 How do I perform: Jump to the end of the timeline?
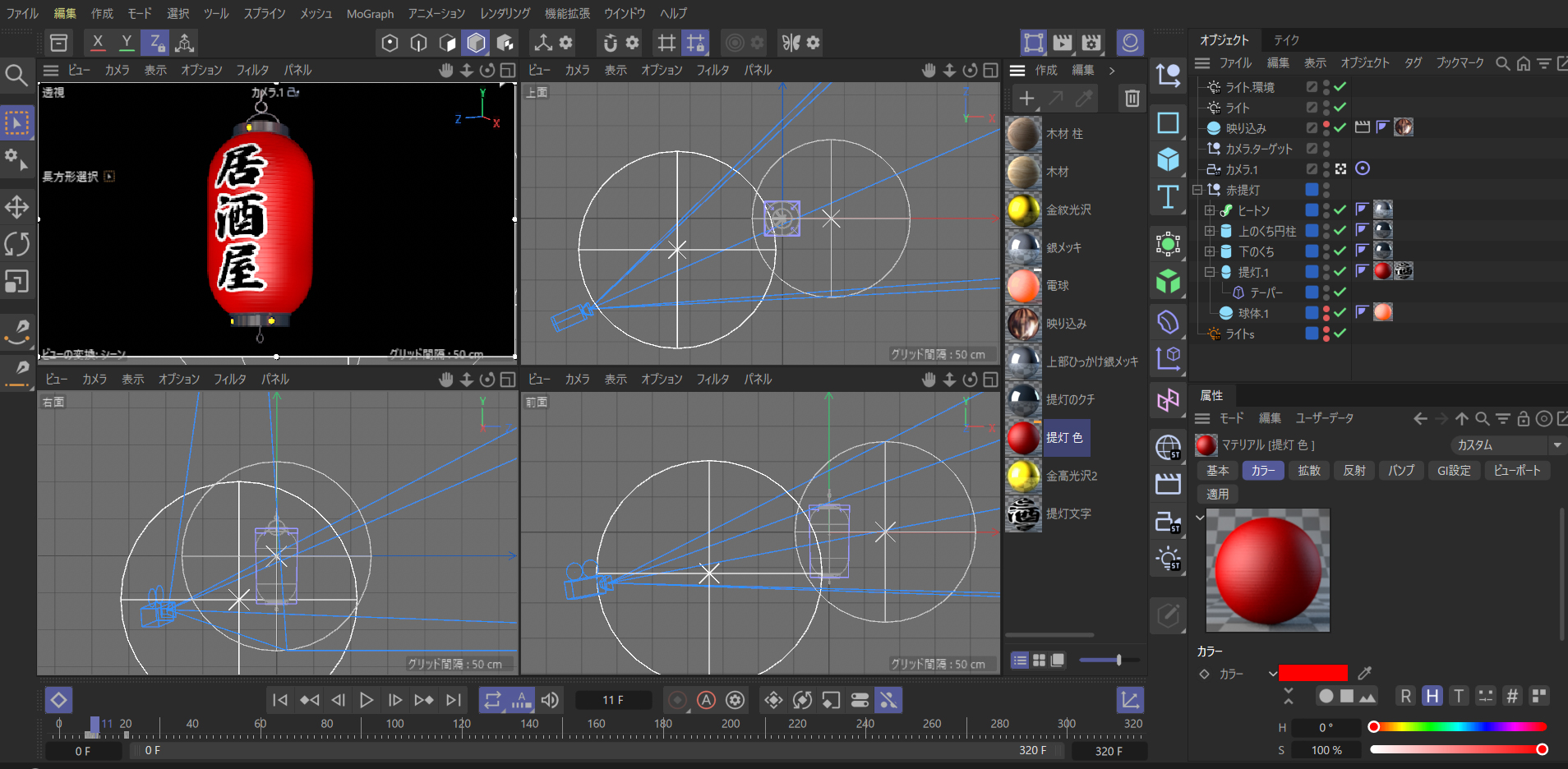pyautogui.click(x=453, y=700)
